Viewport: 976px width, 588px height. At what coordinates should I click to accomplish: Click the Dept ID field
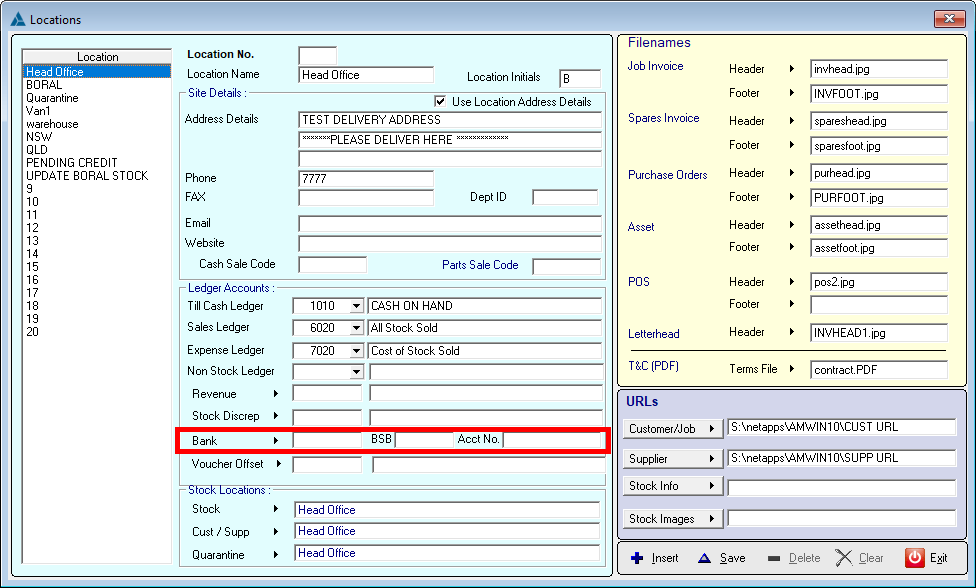(565, 198)
